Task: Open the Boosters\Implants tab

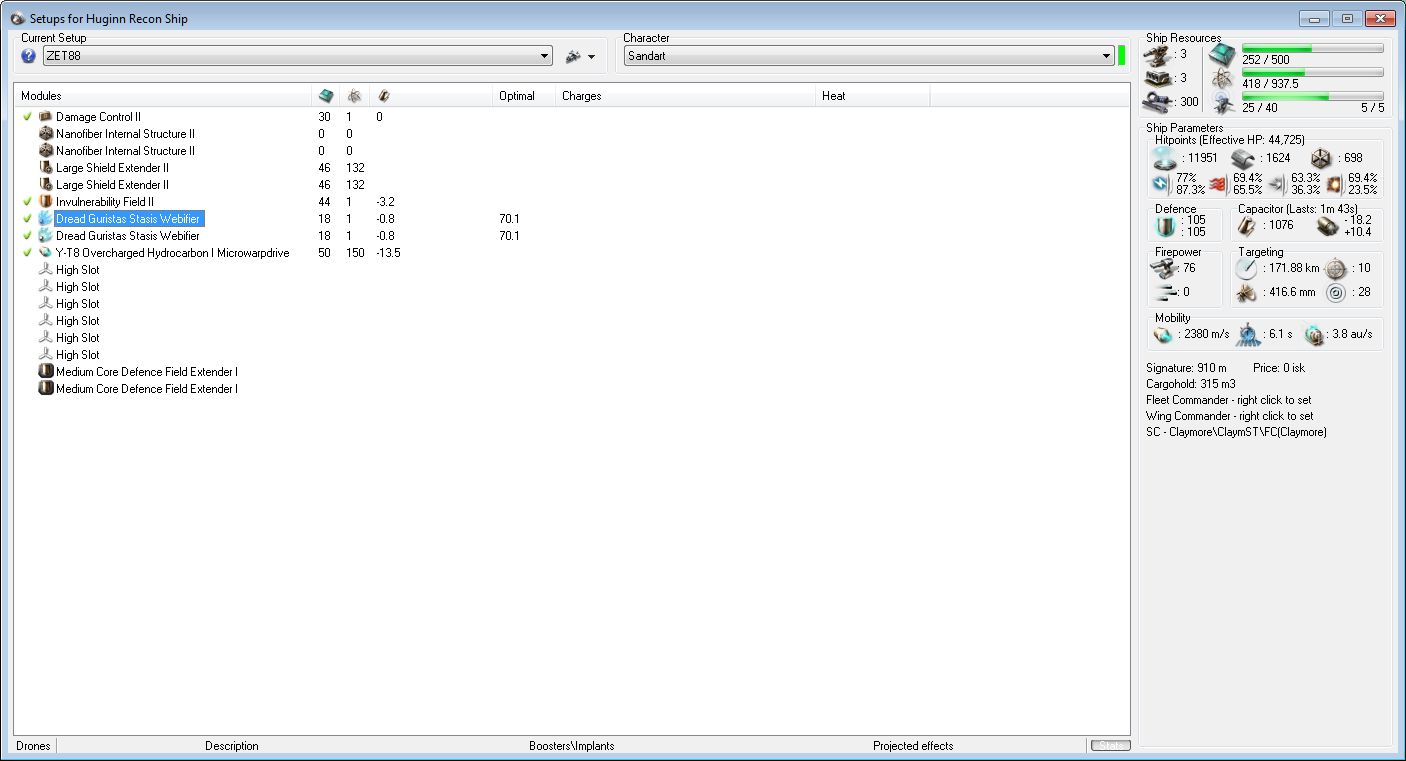Action: (x=571, y=746)
